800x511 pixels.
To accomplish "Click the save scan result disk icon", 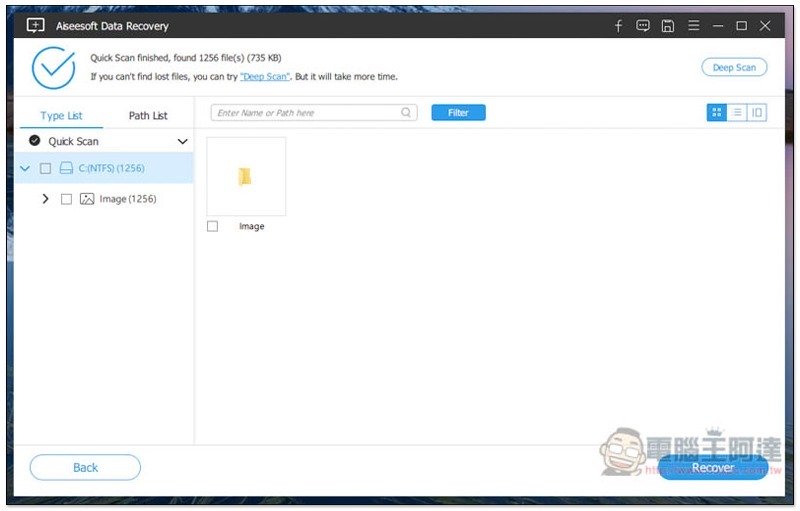I will tap(667, 26).
